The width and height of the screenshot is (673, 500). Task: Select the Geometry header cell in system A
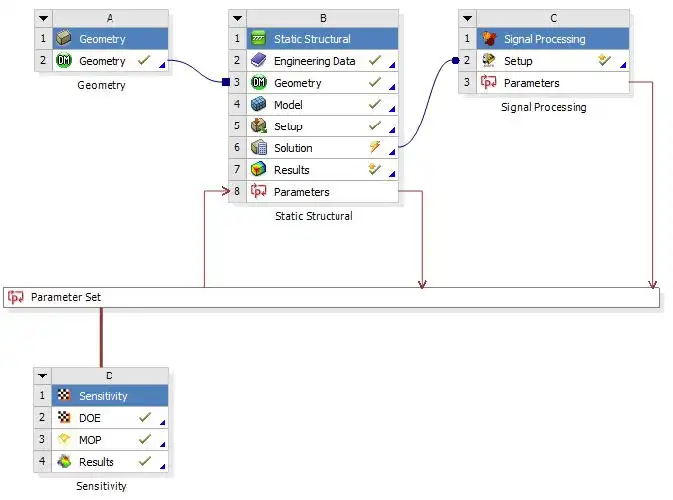pos(111,39)
